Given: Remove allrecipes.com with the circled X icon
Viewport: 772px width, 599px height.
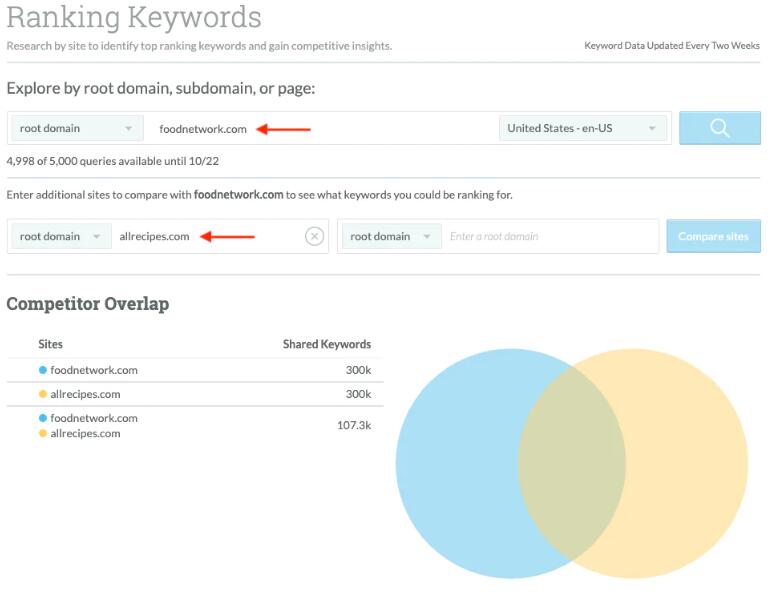Looking at the screenshot, I should click(x=314, y=236).
